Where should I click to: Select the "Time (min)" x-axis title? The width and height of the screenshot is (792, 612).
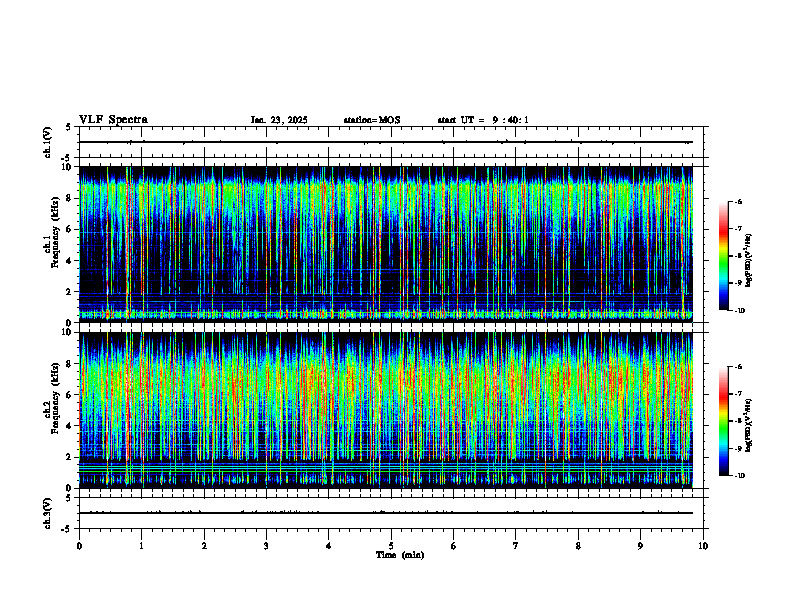[400, 555]
